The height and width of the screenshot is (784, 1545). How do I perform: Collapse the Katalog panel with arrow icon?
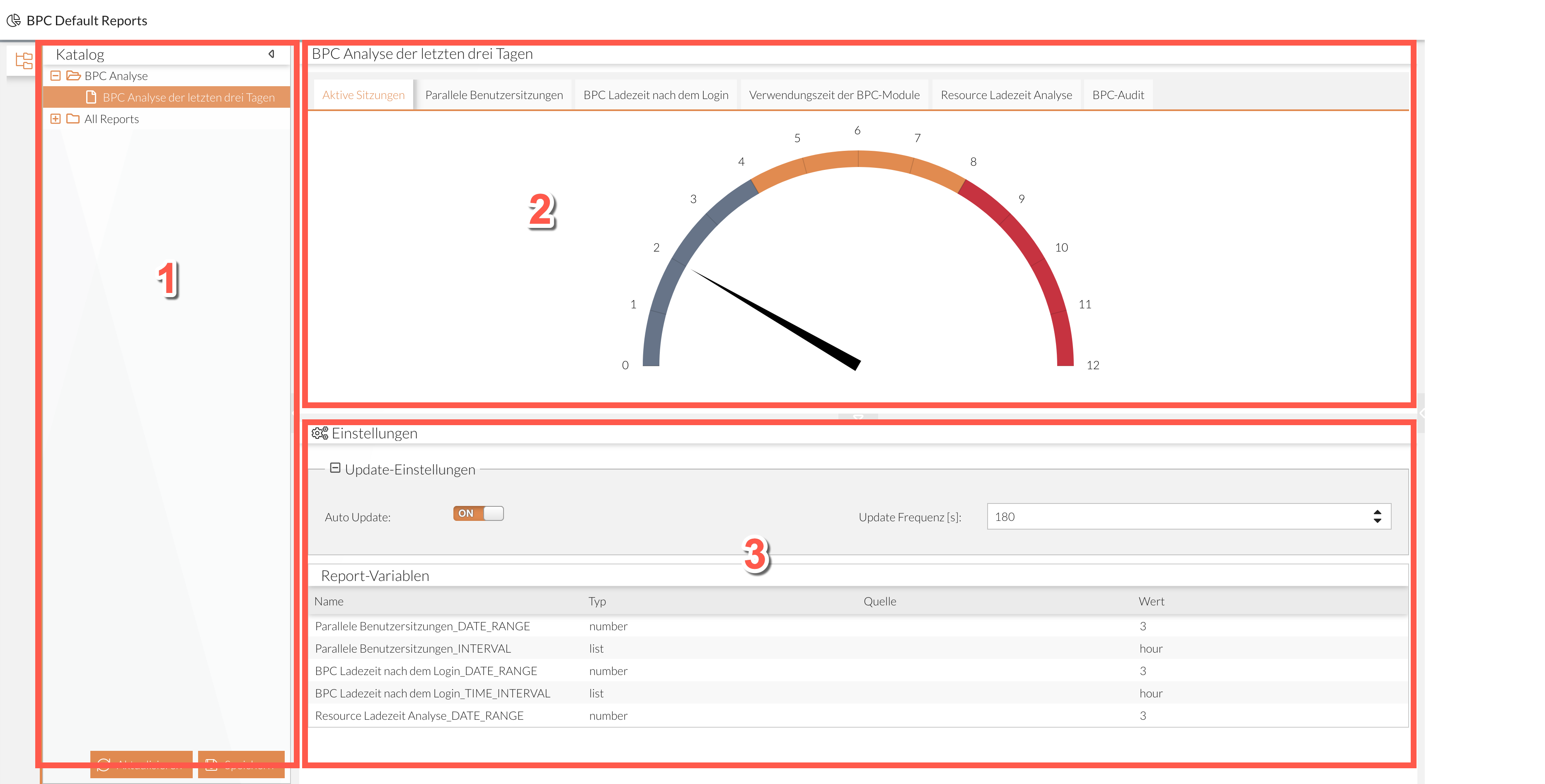click(x=271, y=54)
